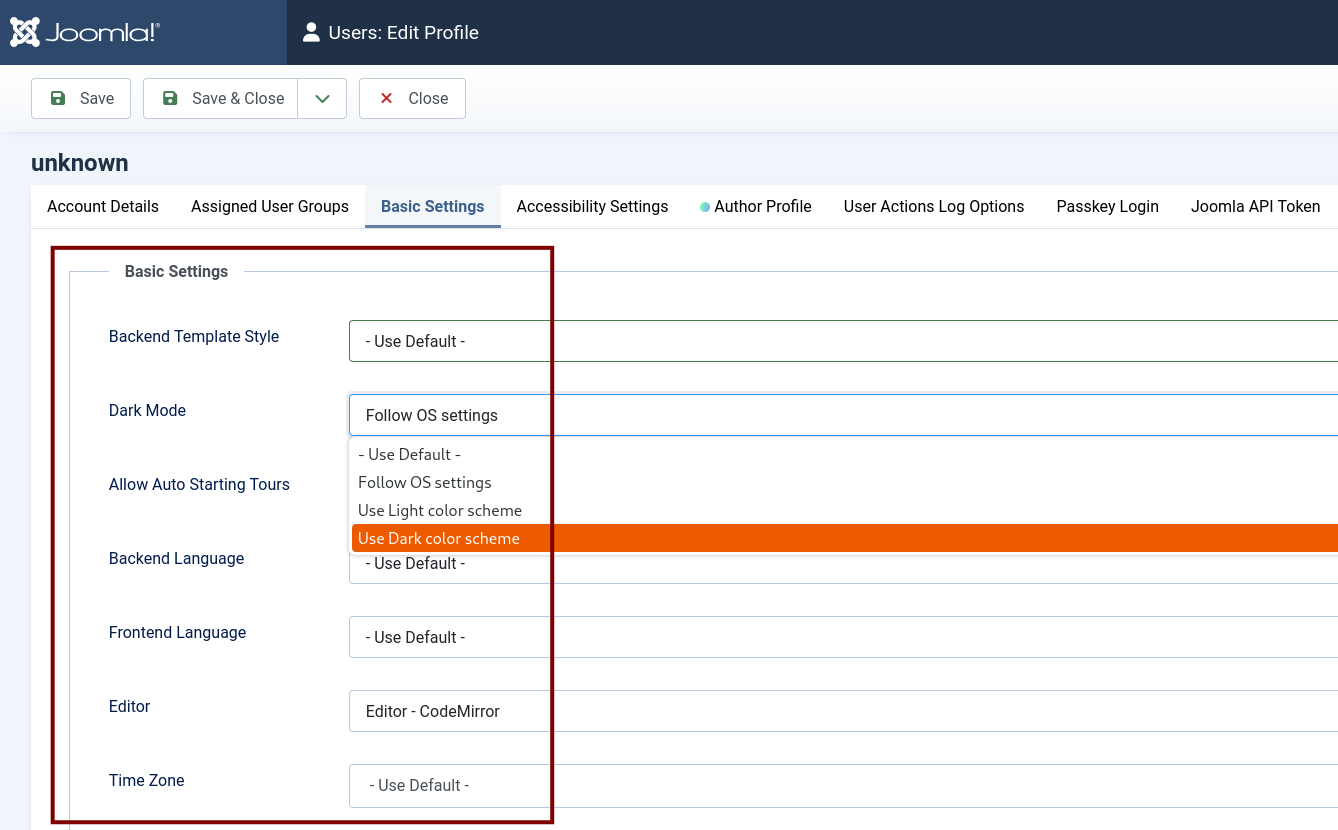Screen dimensions: 1338x830
Task: Pick the Follow OS settings list option
Action: [425, 482]
